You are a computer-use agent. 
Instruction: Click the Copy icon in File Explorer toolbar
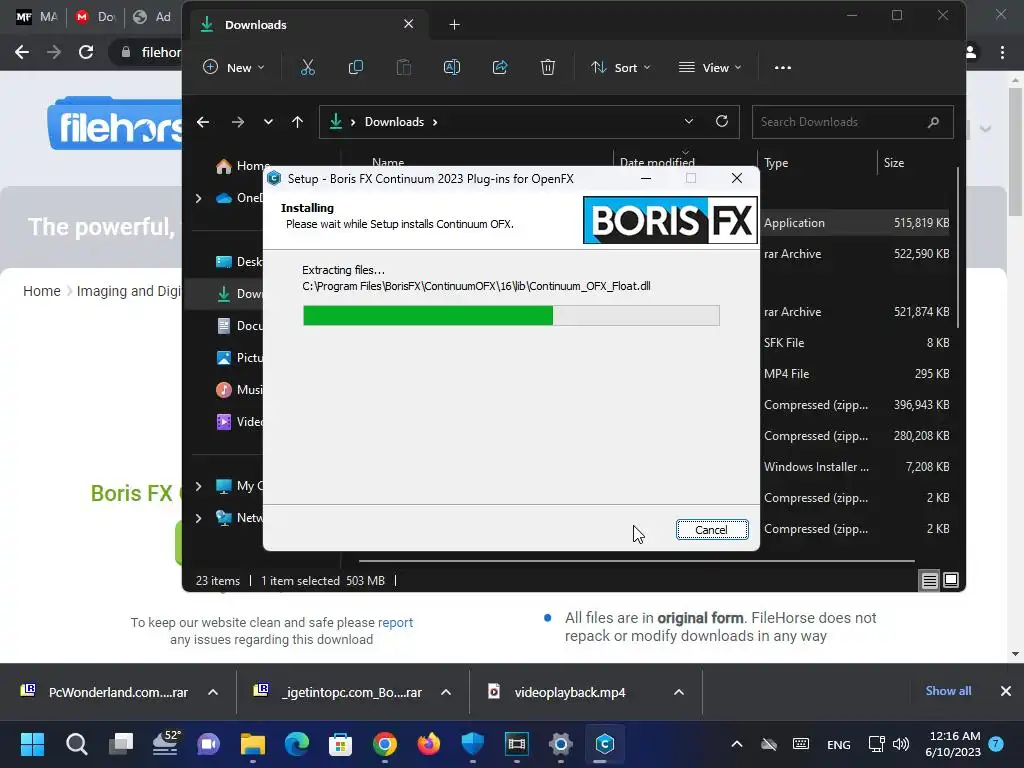pos(356,67)
